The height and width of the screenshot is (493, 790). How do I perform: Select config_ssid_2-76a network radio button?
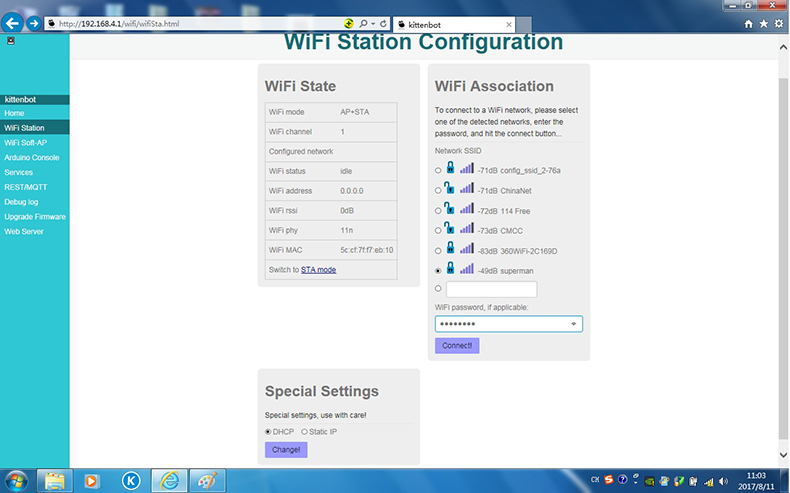(x=438, y=171)
